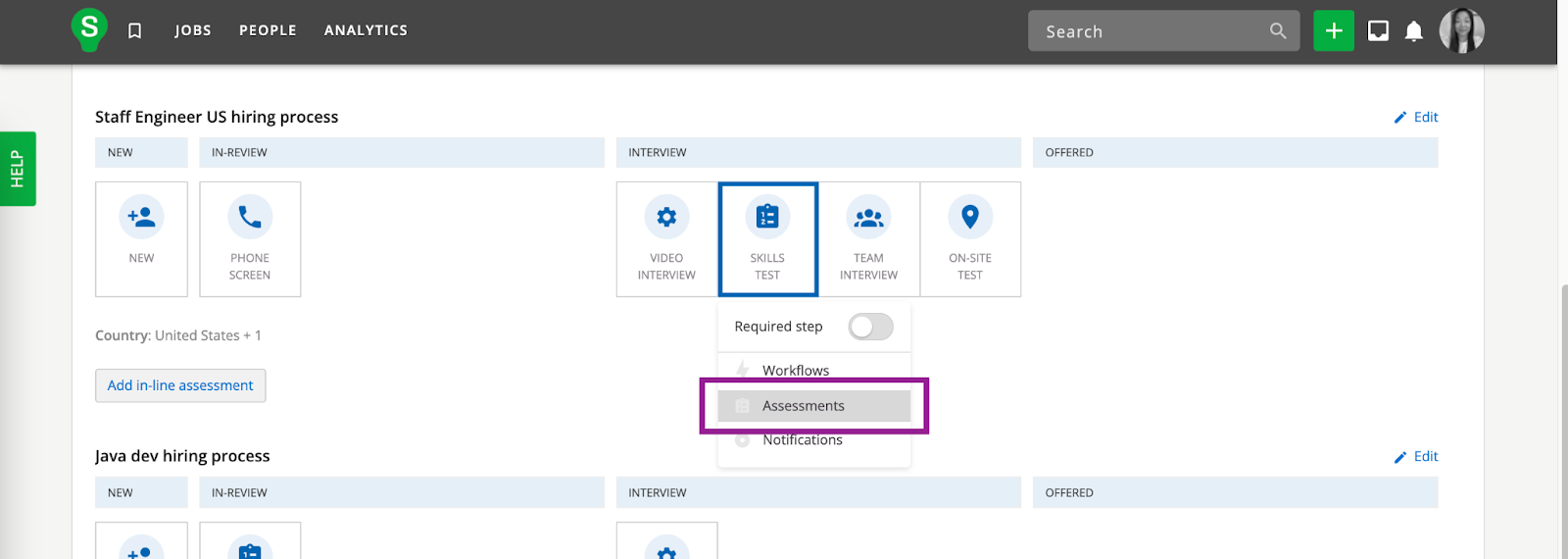Open the green Help side tab
This screenshot has height=559, width=1568.
click(18, 169)
